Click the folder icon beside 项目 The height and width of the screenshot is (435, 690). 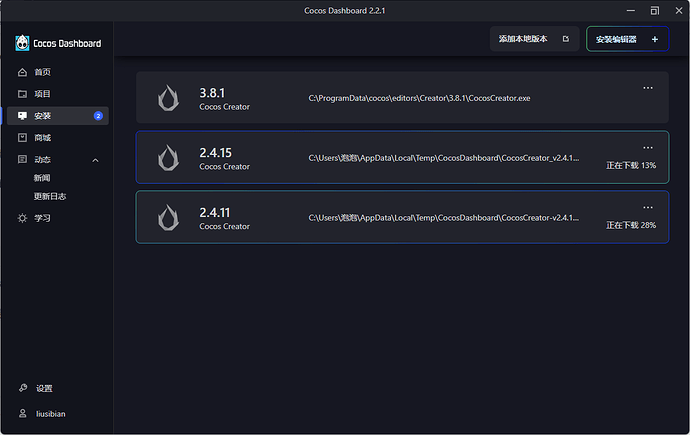[x=22, y=94]
